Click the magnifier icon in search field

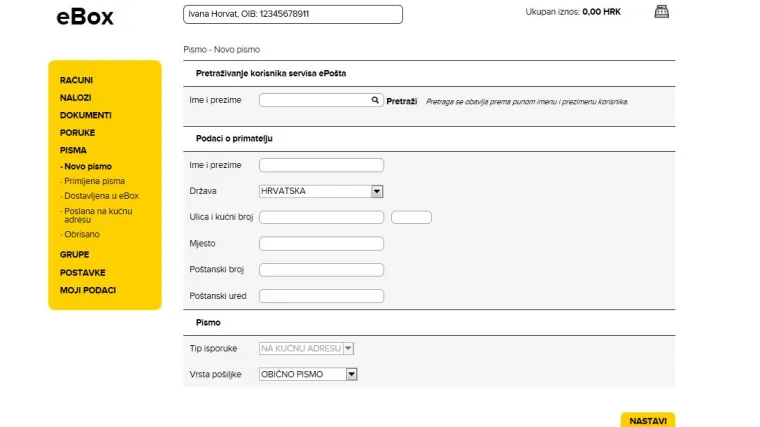(x=376, y=100)
